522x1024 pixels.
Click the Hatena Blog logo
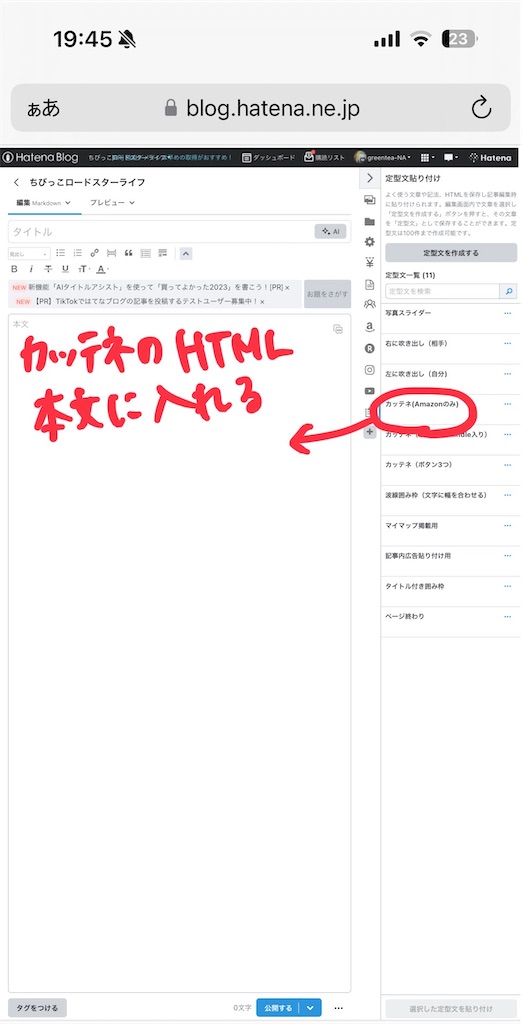(x=41, y=157)
